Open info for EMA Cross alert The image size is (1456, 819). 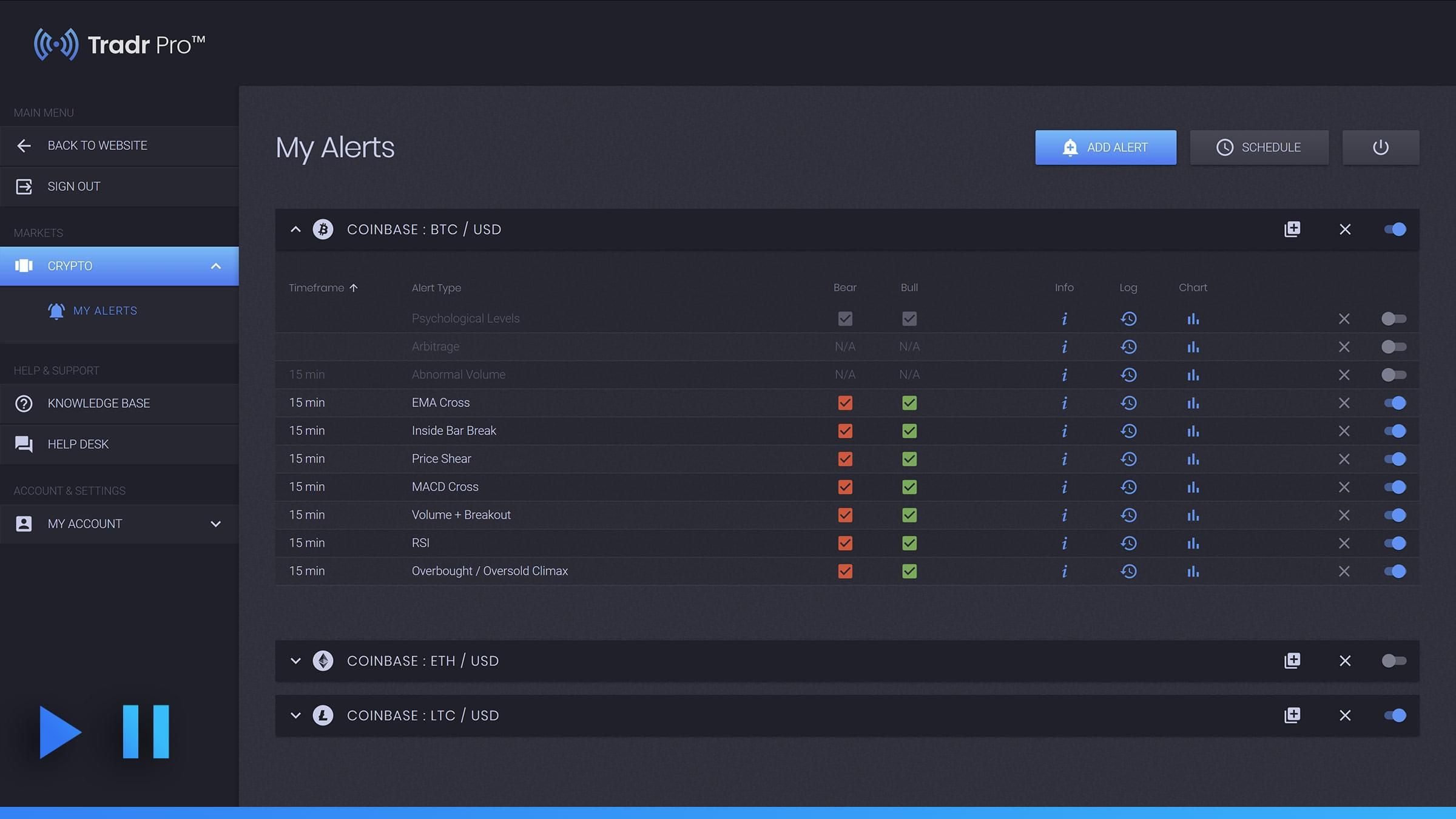(x=1064, y=403)
